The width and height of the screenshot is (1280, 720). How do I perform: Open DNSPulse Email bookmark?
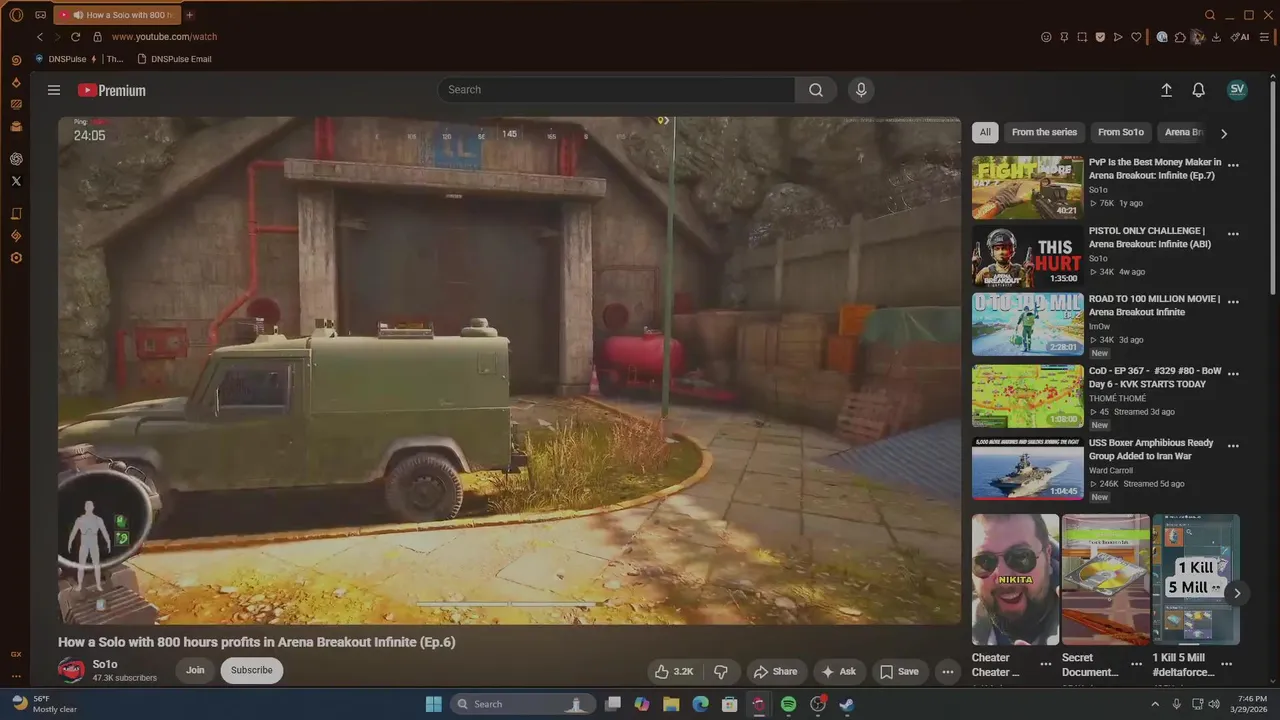(x=174, y=59)
